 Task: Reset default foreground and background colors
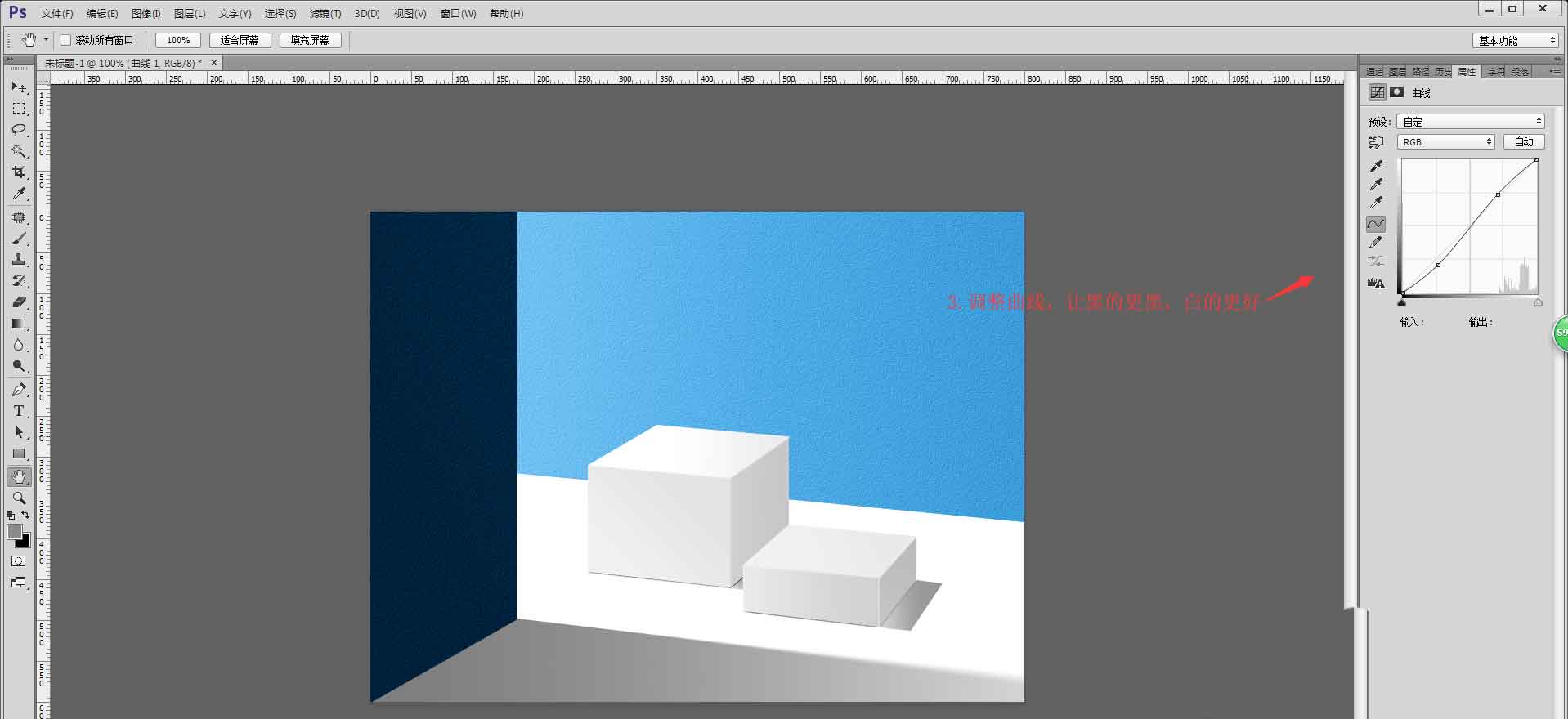click(11, 516)
